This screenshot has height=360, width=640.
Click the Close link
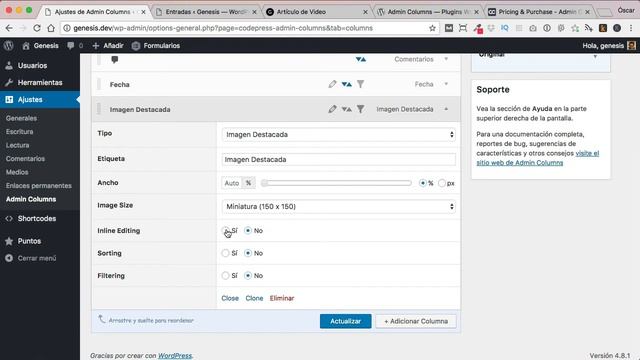tap(230, 298)
